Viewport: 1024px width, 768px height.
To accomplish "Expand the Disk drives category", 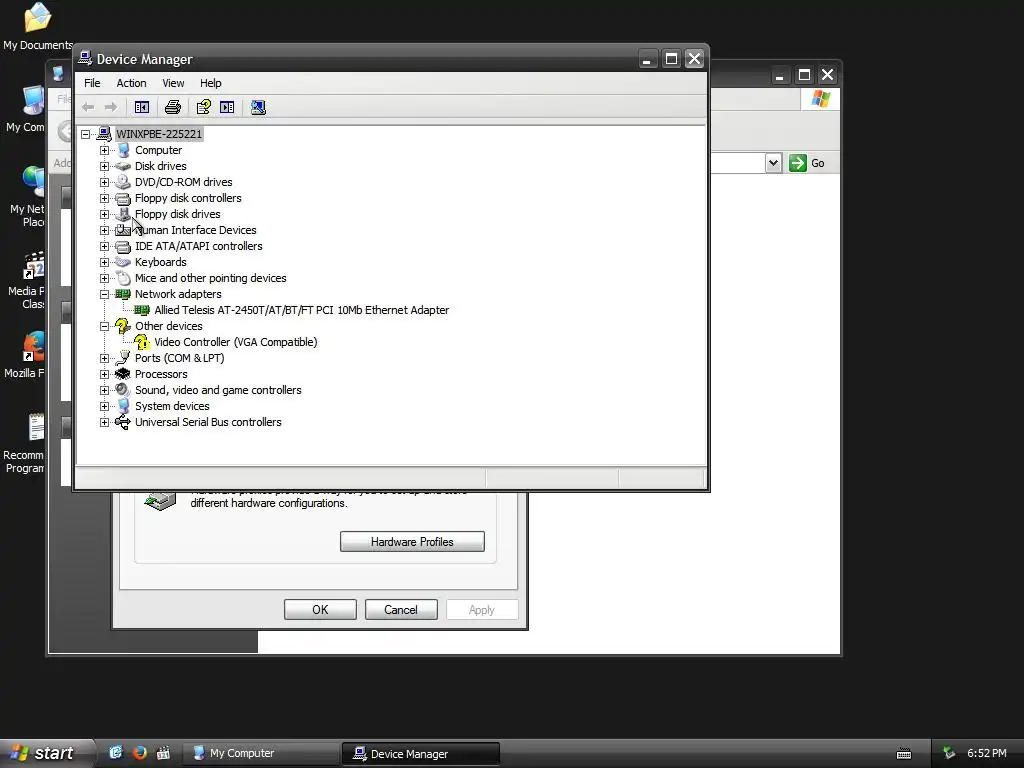I will click(104, 166).
